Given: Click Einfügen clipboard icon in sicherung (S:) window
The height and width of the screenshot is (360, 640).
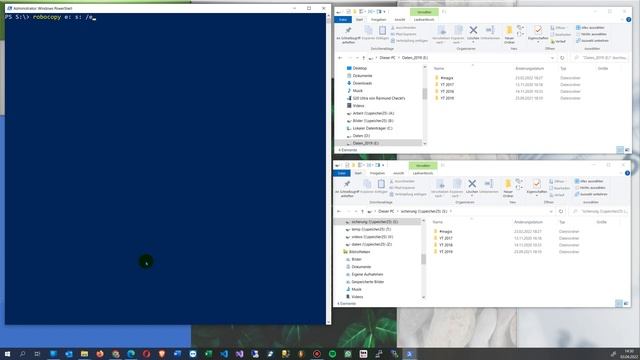Looking at the screenshot, I should tap(381, 183).
